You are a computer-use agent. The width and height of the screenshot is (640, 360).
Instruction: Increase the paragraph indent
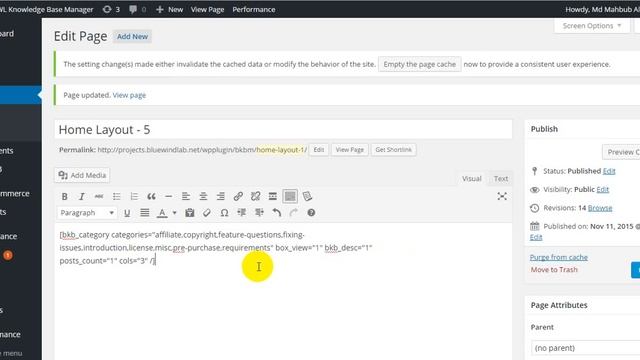[259, 213]
